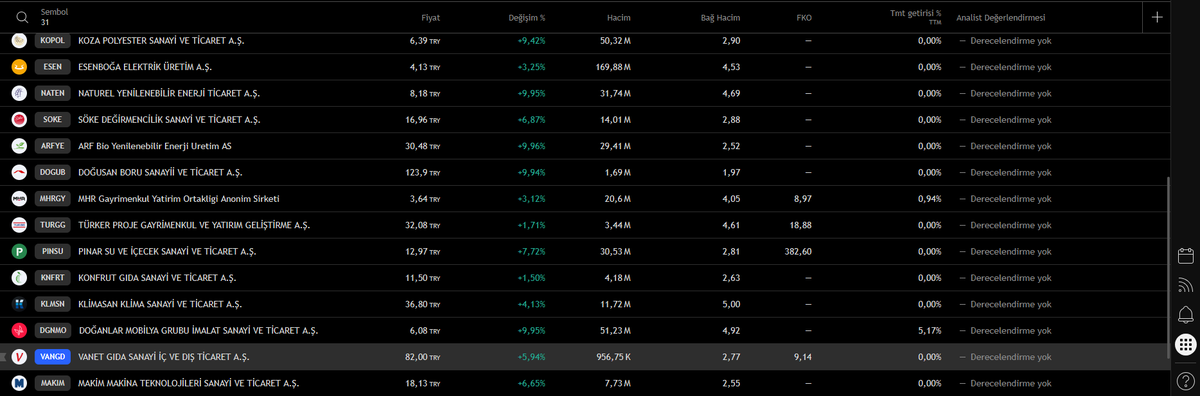Click the 5,17% dividend yield value
This screenshot has height=396, width=1200.
pyautogui.click(x=929, y=330)
